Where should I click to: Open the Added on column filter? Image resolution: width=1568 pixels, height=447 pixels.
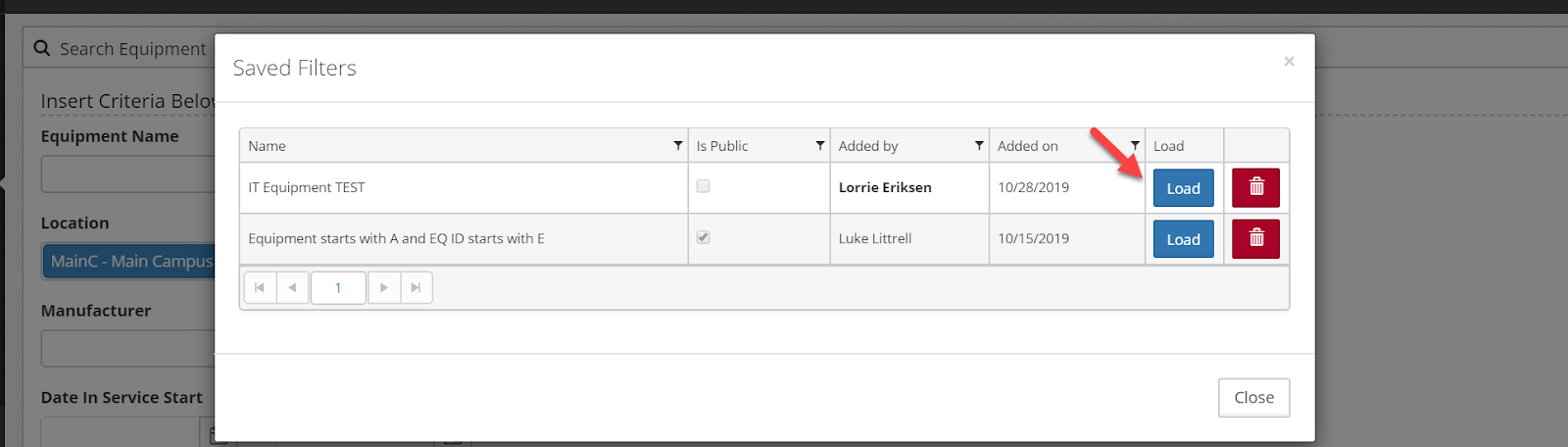coord(1135,146)
